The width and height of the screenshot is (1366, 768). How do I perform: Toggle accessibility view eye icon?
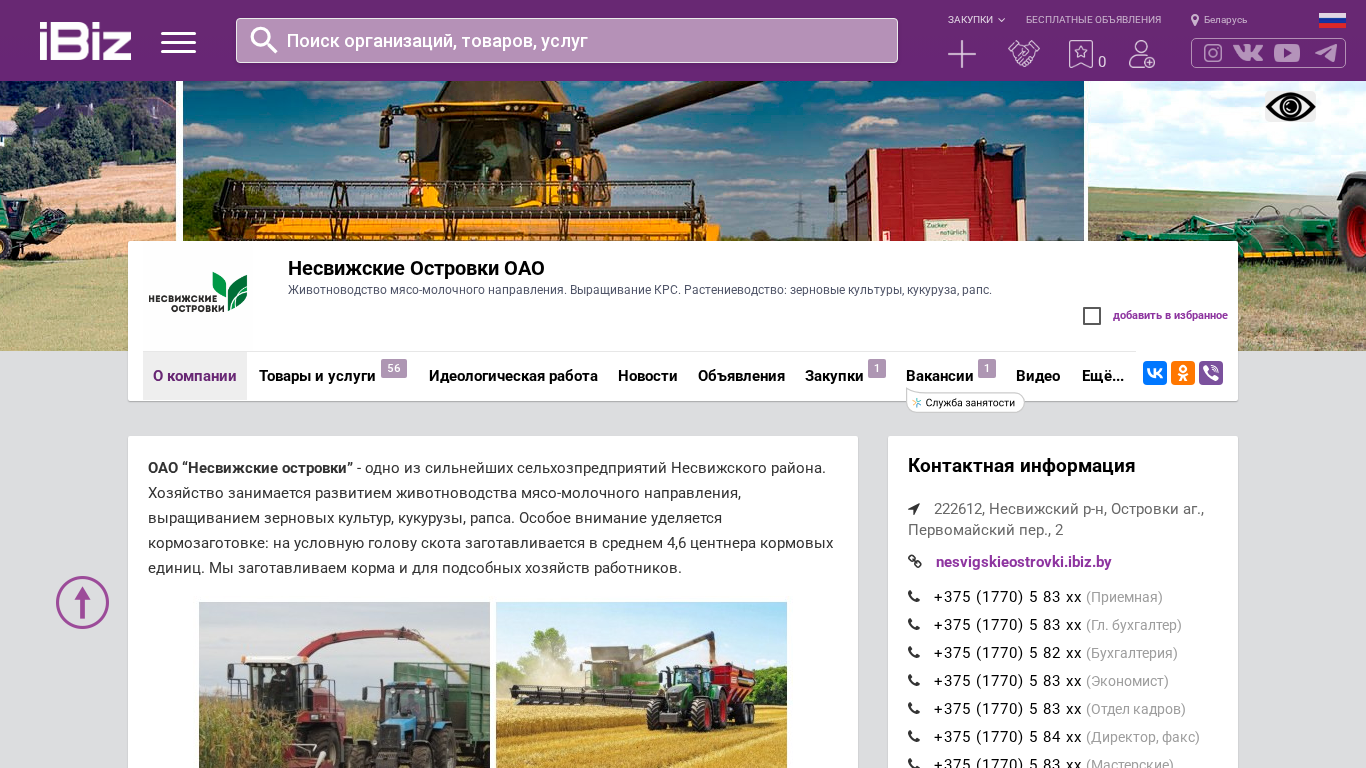(1290, 106)
